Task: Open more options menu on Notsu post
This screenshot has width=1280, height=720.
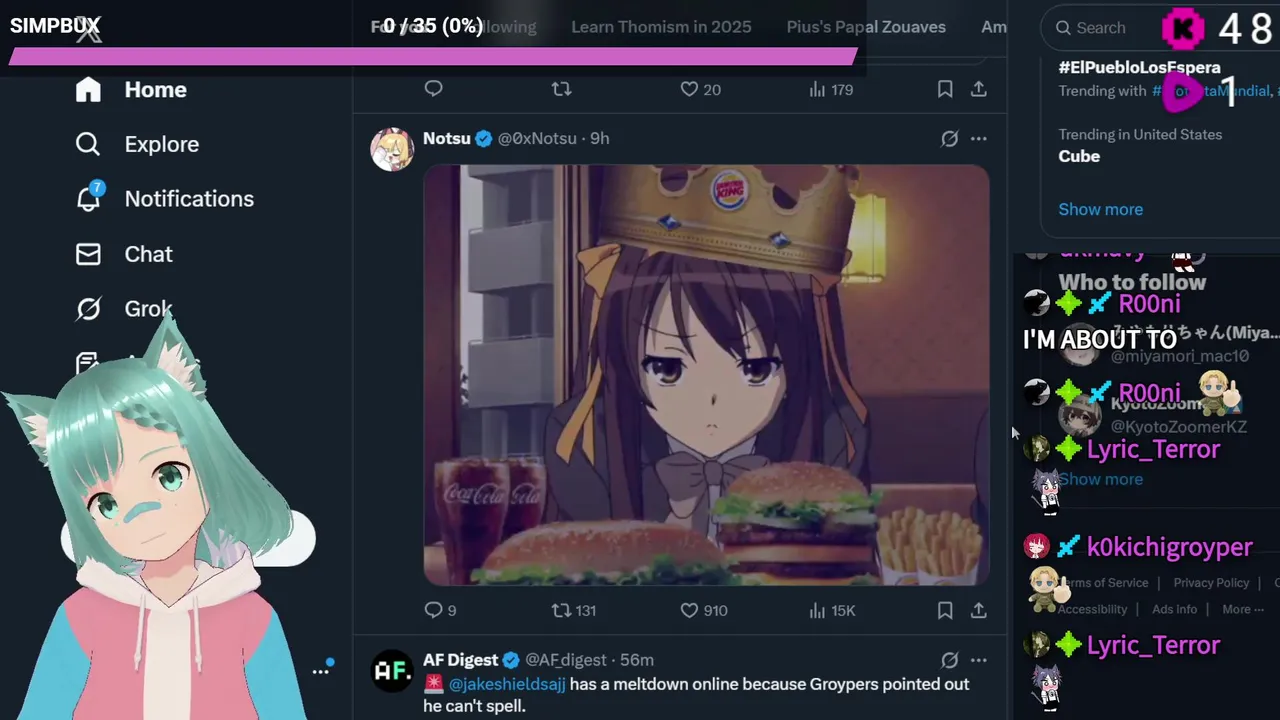Action: 979,139
